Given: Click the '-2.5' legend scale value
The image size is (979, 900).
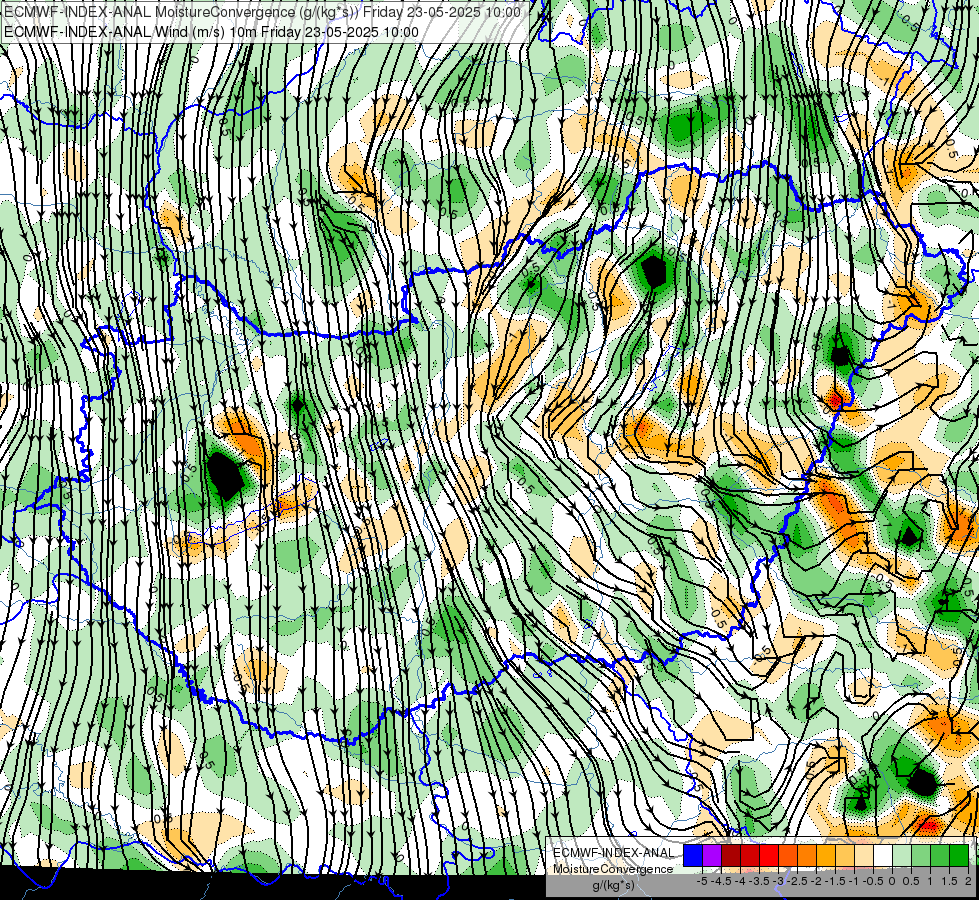Looking at the screenshot, I should point(797,881).
